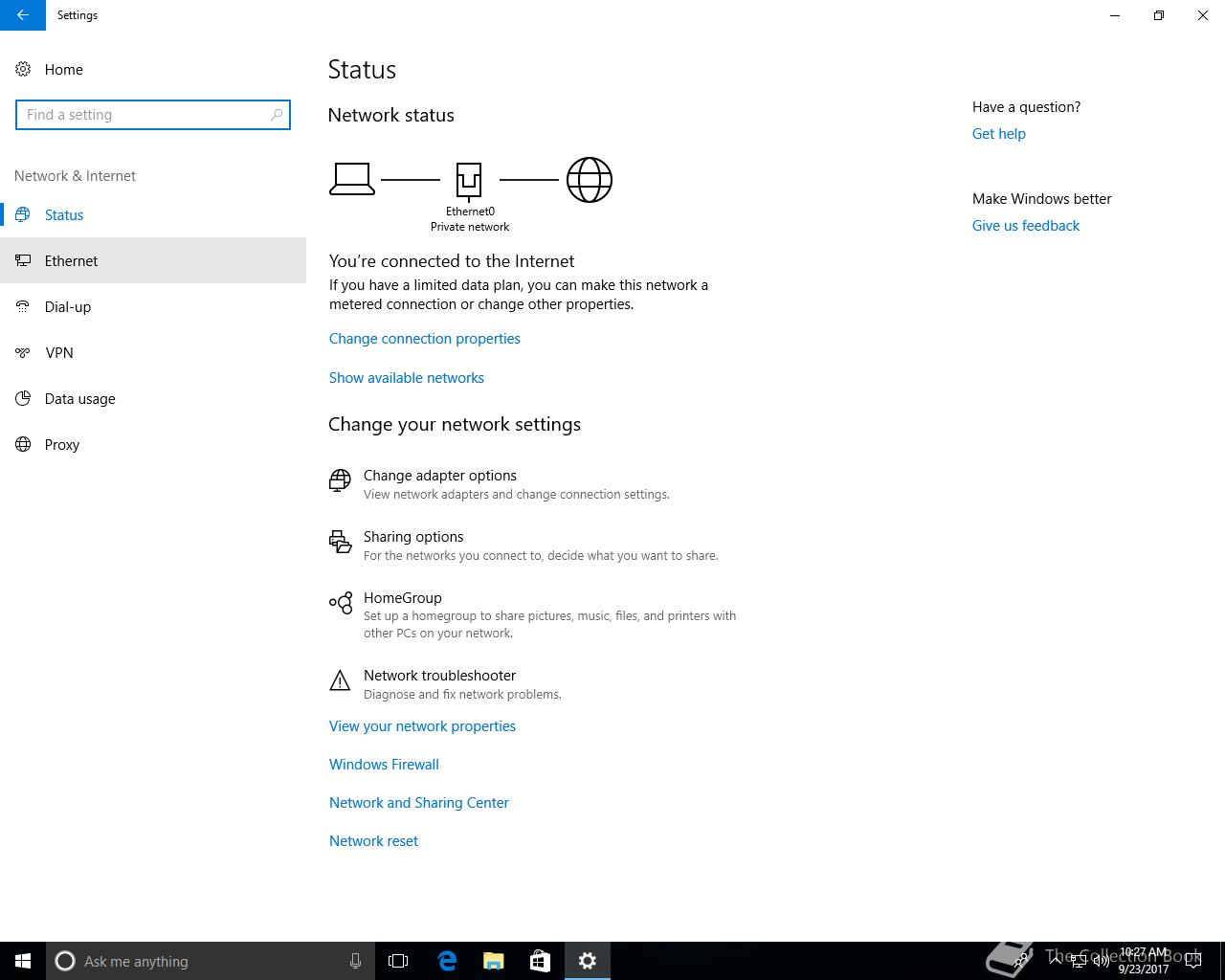Select the Ethernet monitor icon in sidebar
The image size is (1225, 980).
pyautogui.click(x=23, y=260)
